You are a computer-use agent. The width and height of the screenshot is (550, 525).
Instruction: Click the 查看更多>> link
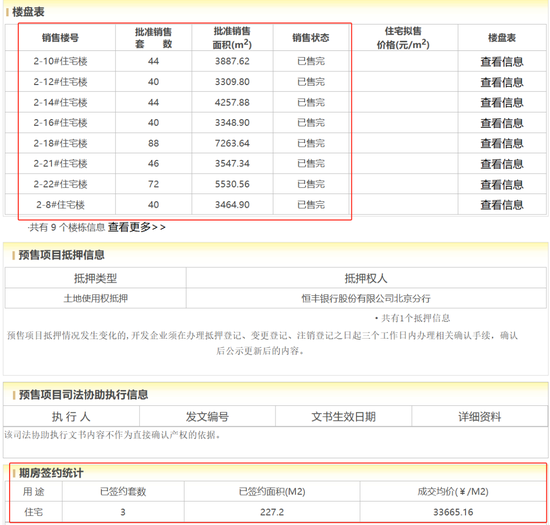[x=136, y=227]
